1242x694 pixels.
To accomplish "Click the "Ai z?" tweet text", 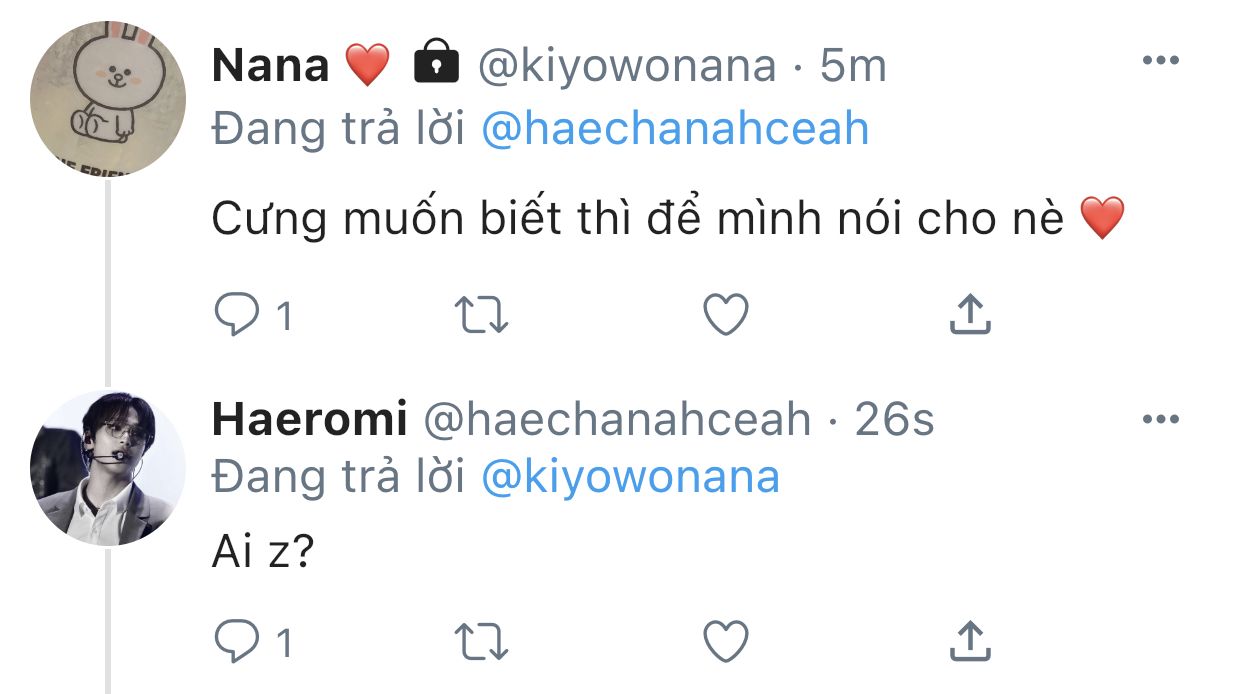I will coord(263,553).
